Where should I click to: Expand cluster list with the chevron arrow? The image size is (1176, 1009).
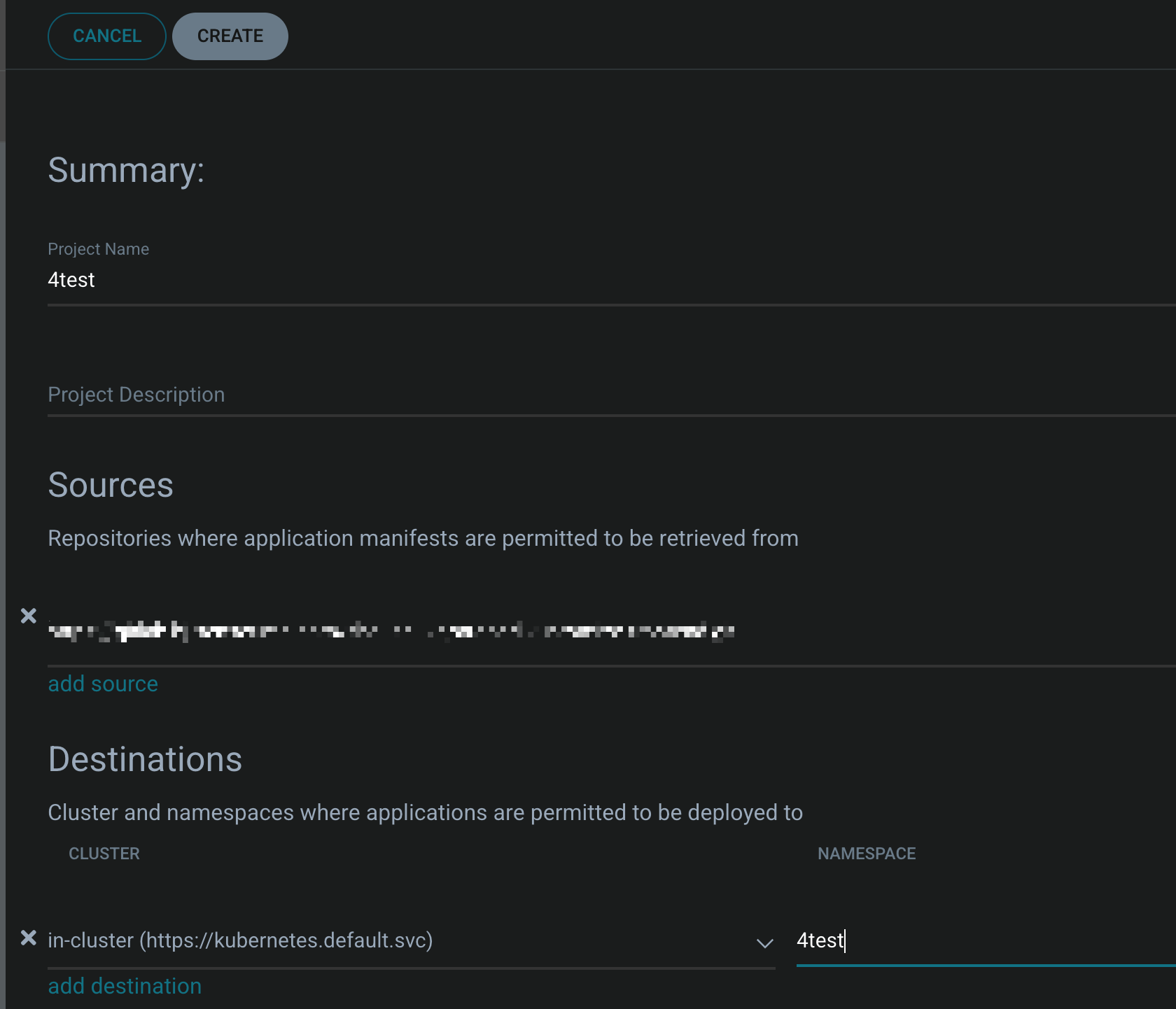[x=764, y=943]
